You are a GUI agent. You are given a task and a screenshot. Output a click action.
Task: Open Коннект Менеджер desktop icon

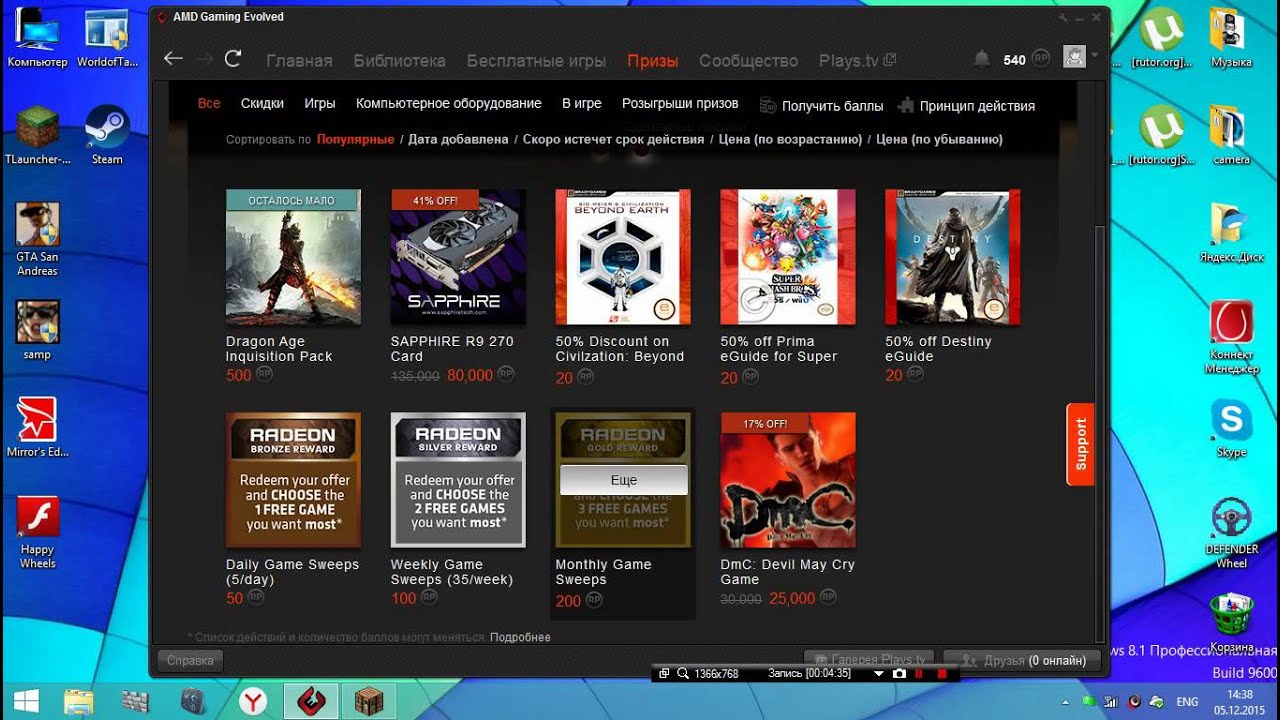click(x=1231, y=336)
